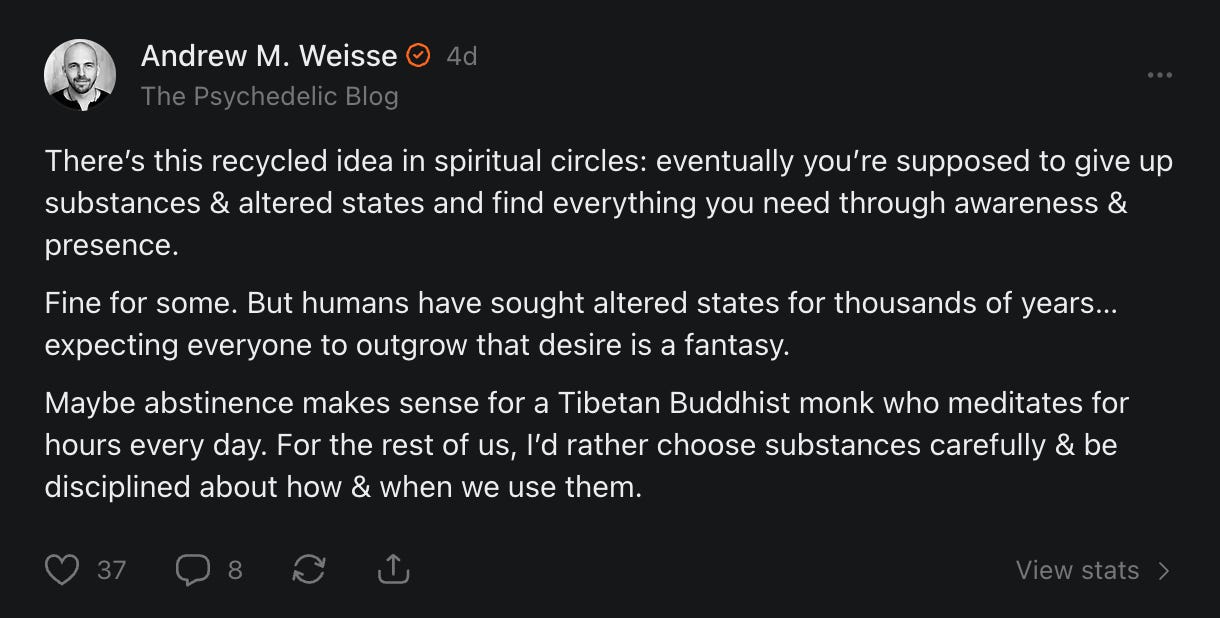
Task: Click the last line 'disciplined about how & when'
Action: [x=342, y=487]
